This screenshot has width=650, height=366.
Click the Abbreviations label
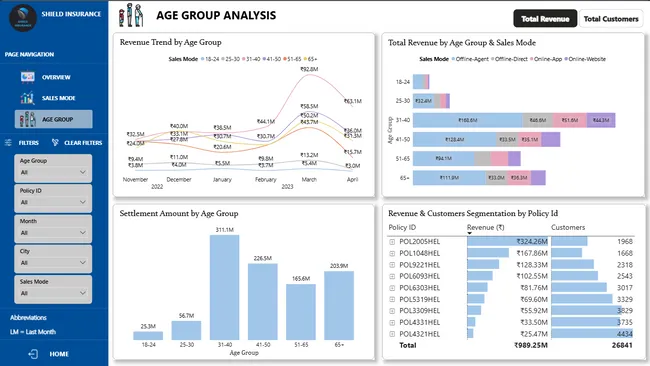(28, 318)
